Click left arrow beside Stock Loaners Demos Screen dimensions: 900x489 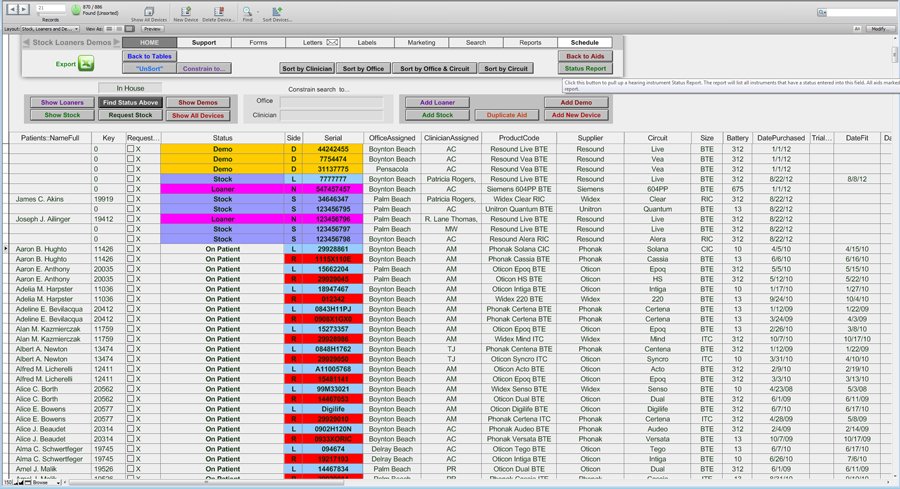click(x=26, y=42)
